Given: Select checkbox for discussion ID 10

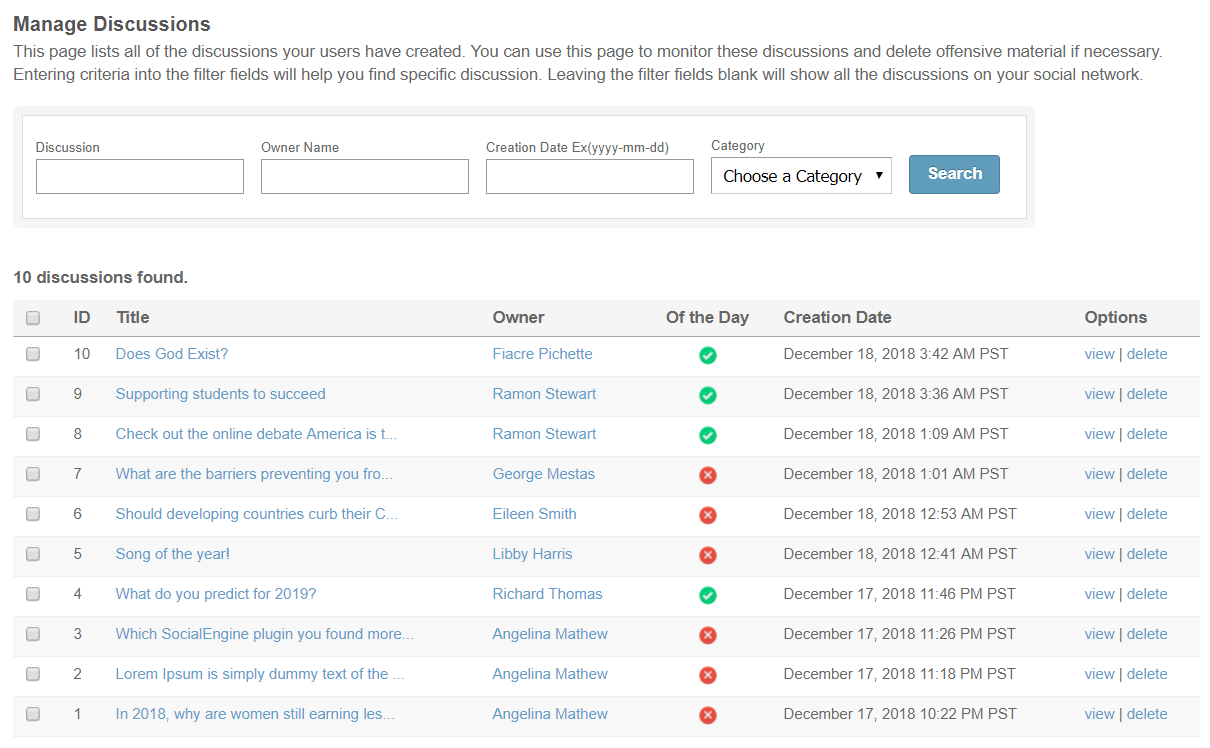Looking at the screenshot, I should 33,354.
